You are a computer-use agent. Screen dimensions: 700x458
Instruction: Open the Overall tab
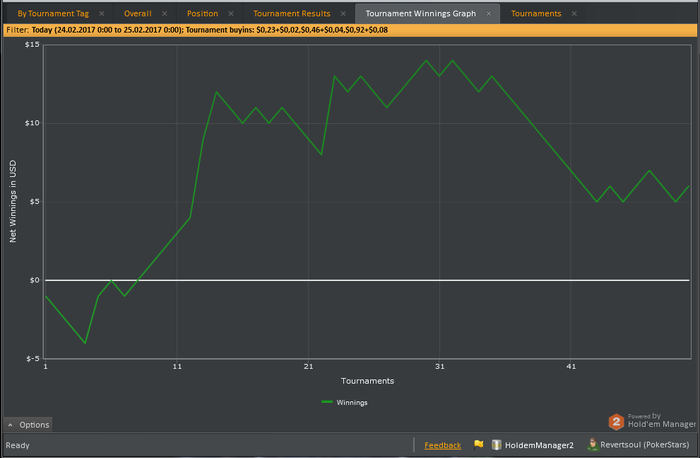(138, 14)
